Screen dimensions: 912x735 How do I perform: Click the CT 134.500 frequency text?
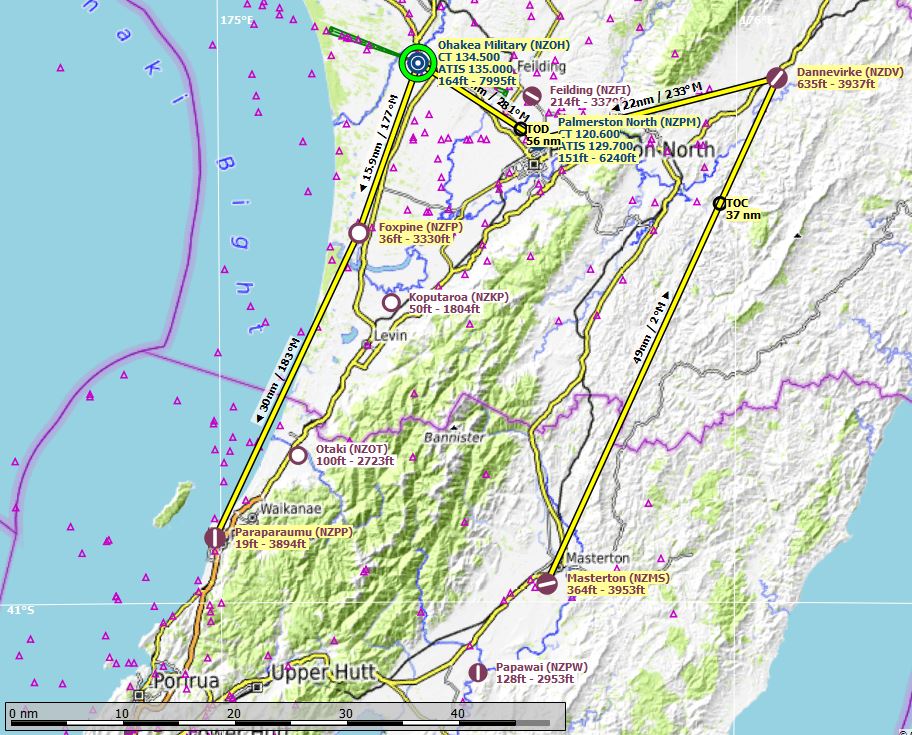[x=469, y=57]
